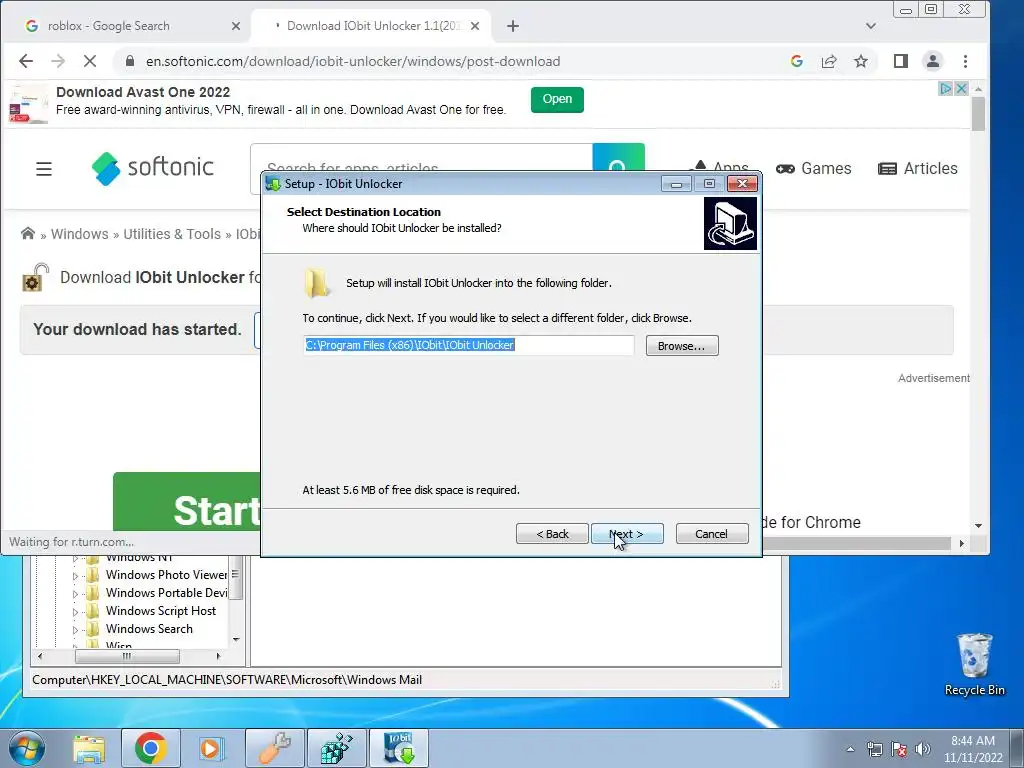Image resolution: width=1024 pixels, height=768 pixels.
Task: Bookmark this page with star icon
Action: pyautogui.click(x=861, y=61)
